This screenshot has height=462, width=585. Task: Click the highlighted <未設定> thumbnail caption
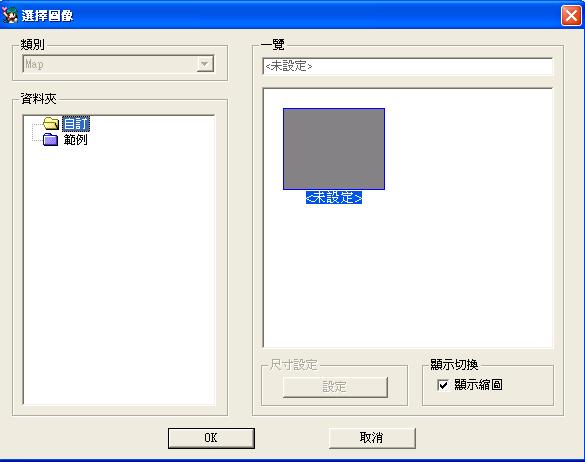pyautogui.click(x=334, y=197)
